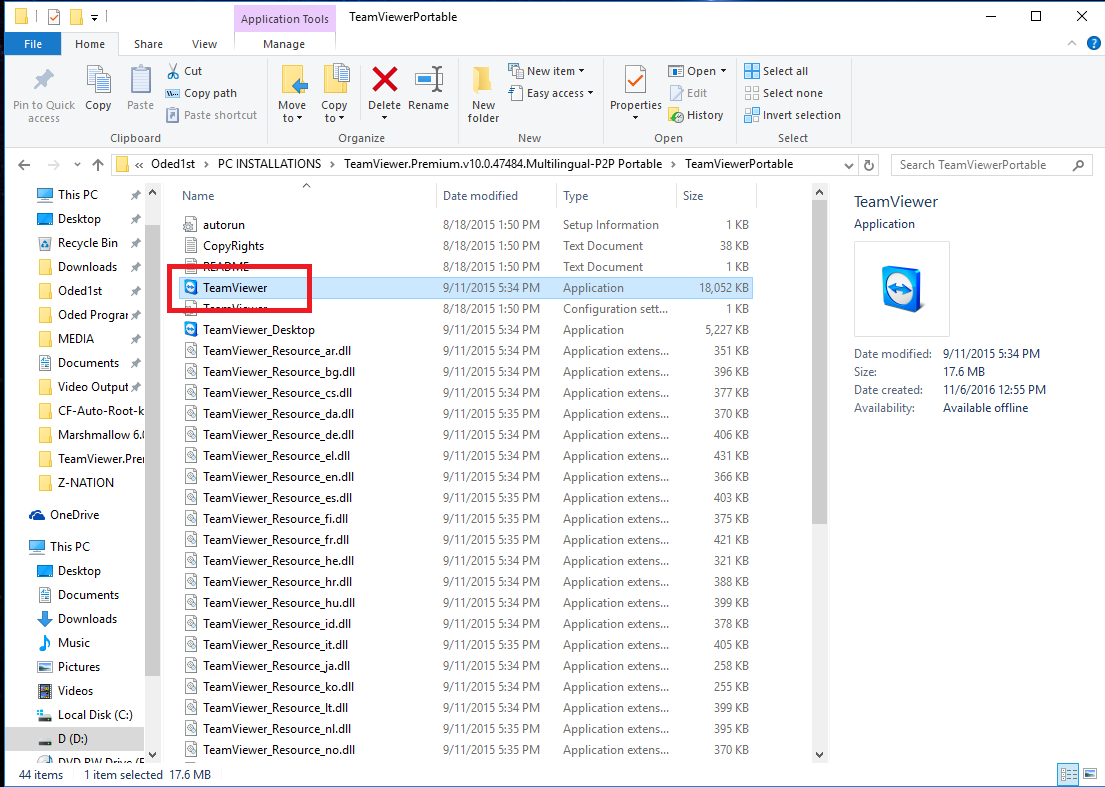Screen dimensions: 1105x787
Task: Open the New item dropdown
Action: click(546, 70)
